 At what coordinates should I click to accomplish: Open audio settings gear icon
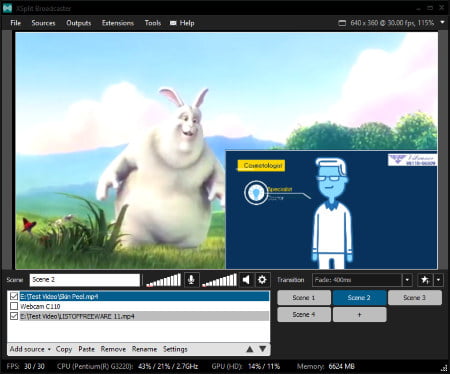point(262,280)
